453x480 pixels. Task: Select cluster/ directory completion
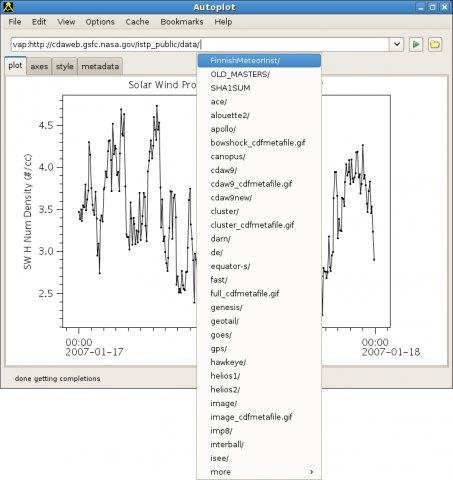pyautogui.click(x=259, y=211)
